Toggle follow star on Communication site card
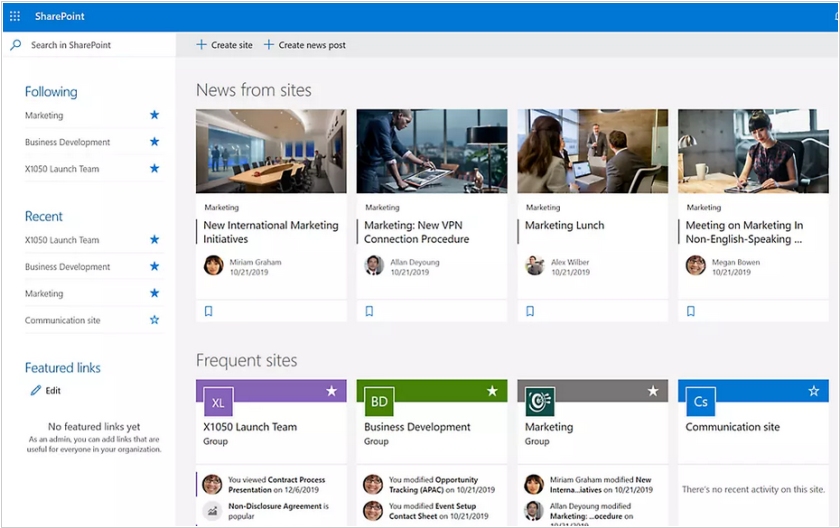This screenshot has height=528, width=840. (814, 391)
